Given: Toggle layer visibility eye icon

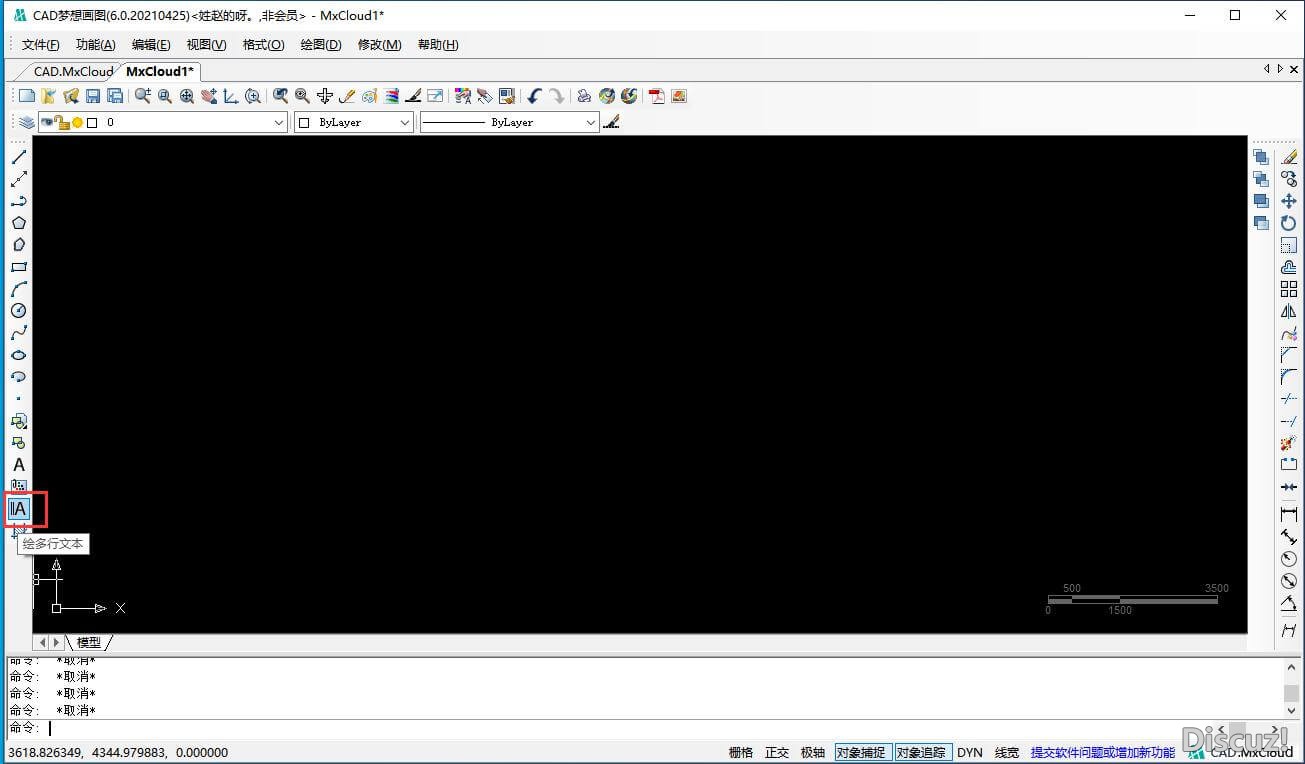Looking at the screenshot, I should pos(47,122).
